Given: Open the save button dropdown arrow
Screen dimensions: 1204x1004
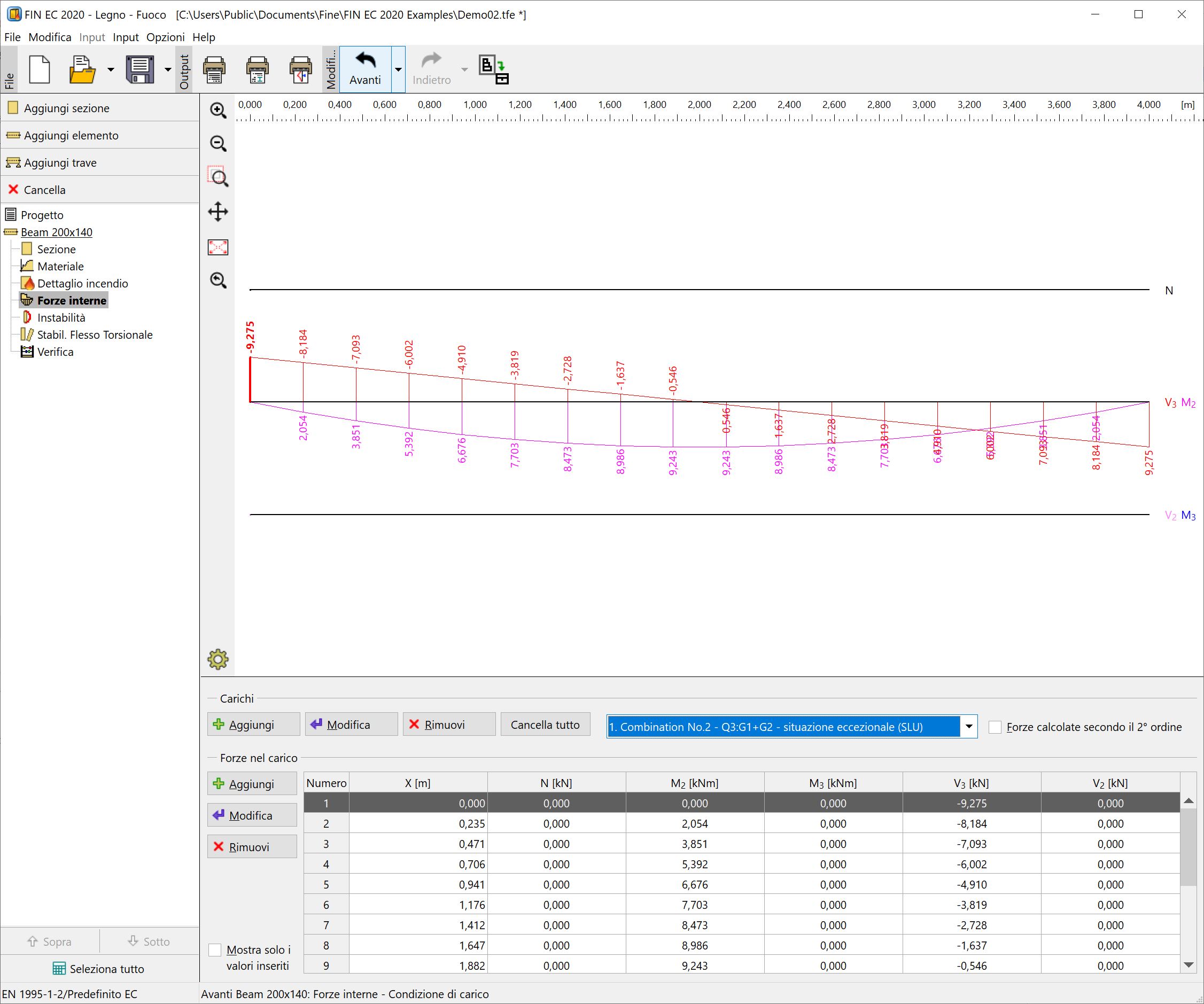Looking at the screenshot, I should pyautogui.click(x=167, y=69).
